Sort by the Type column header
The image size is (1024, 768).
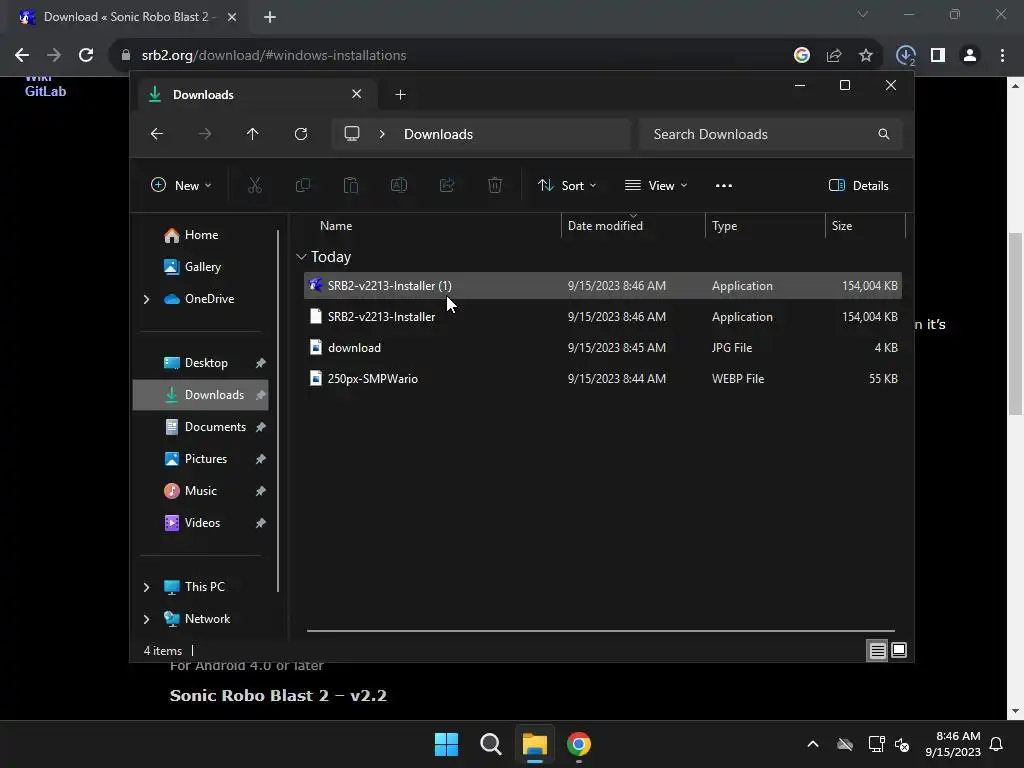click(x=765, y=226)
